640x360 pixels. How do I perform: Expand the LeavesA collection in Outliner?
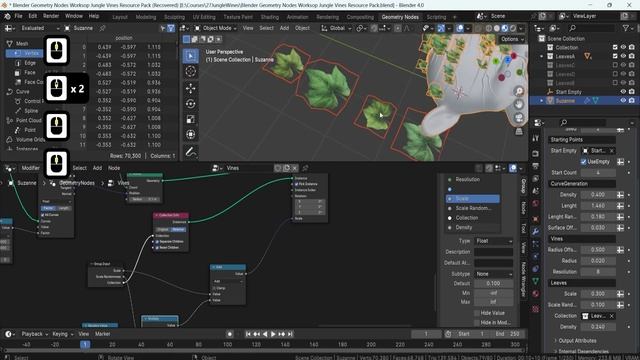(542, 56)
